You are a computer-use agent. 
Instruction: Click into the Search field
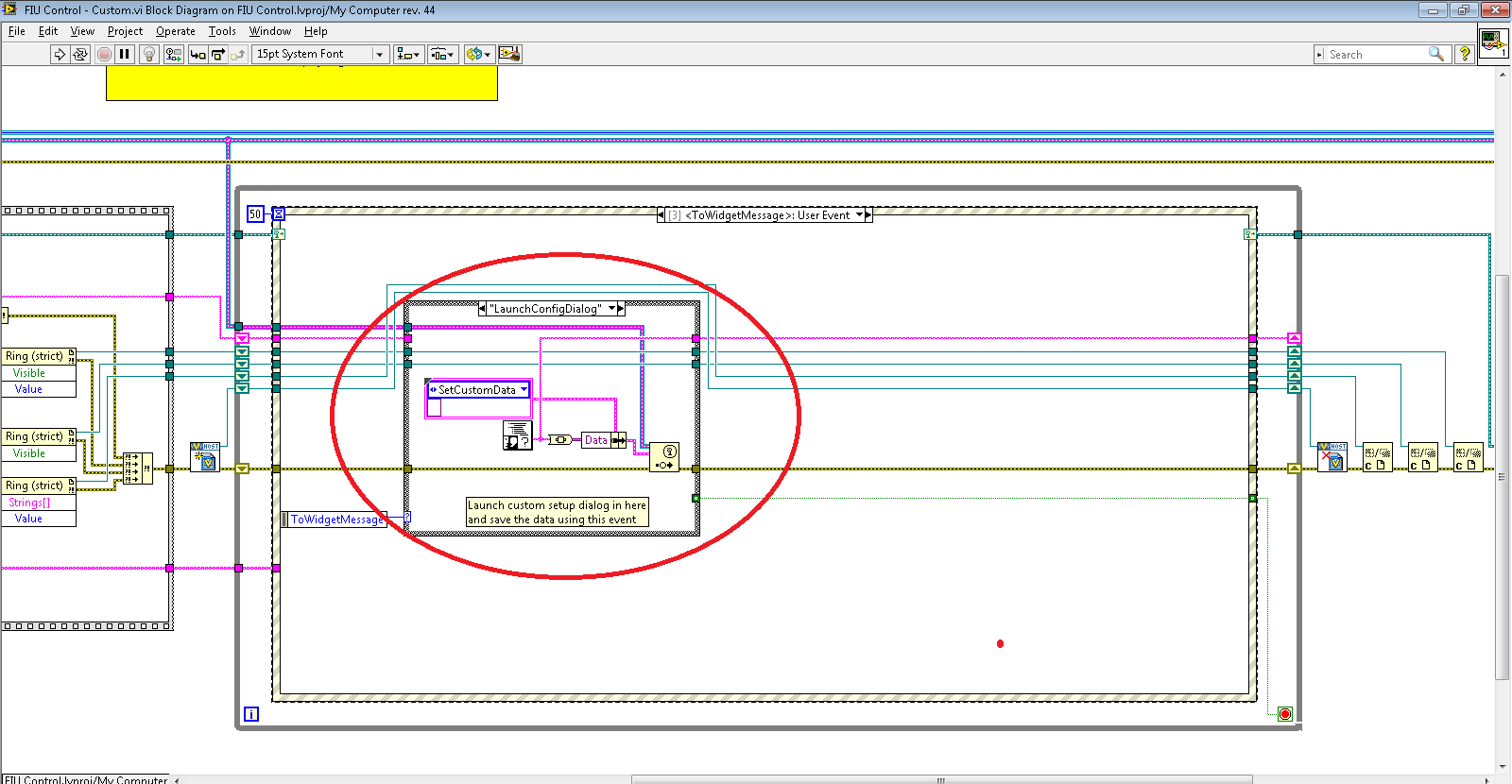click(1380, 55)
